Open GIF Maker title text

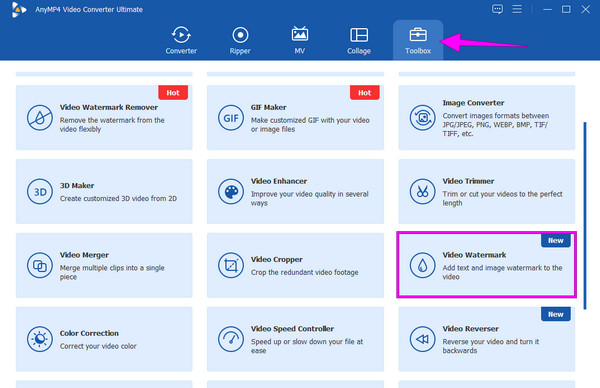coord(269,107)
